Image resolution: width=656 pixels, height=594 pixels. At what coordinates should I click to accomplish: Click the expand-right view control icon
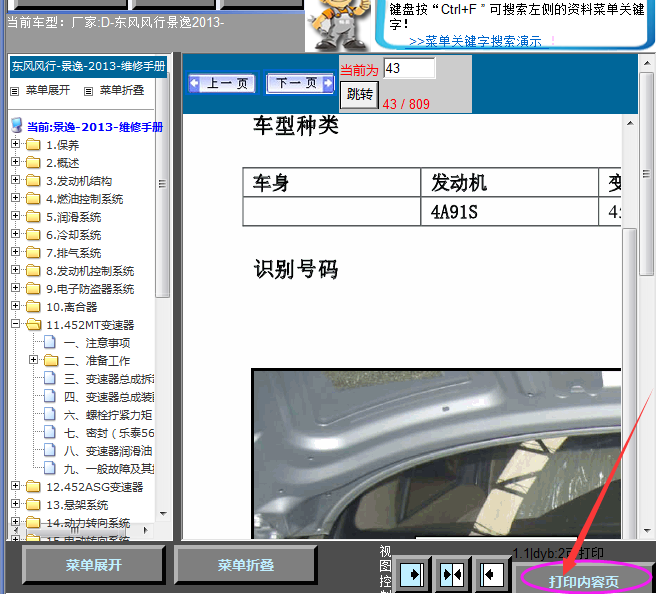click(x=412, y=574)
